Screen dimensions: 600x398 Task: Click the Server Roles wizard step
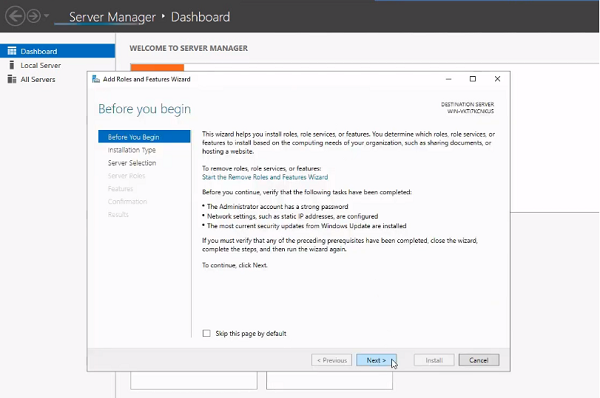[126, 176]
